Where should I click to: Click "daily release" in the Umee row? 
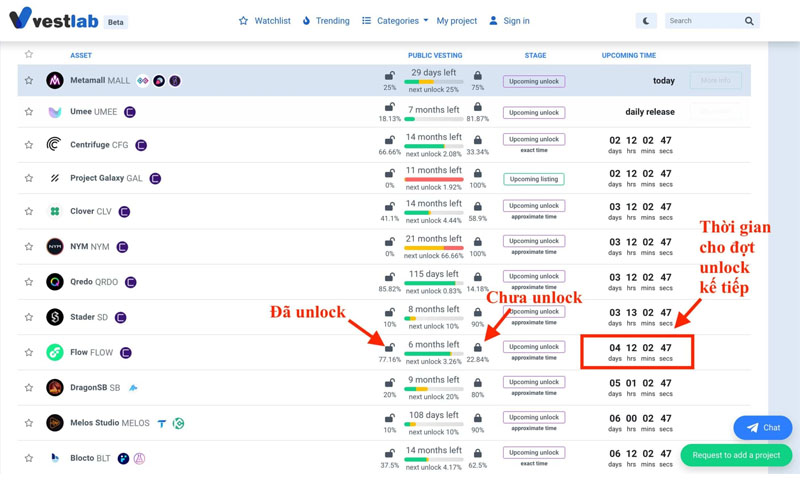coord(649,112)
